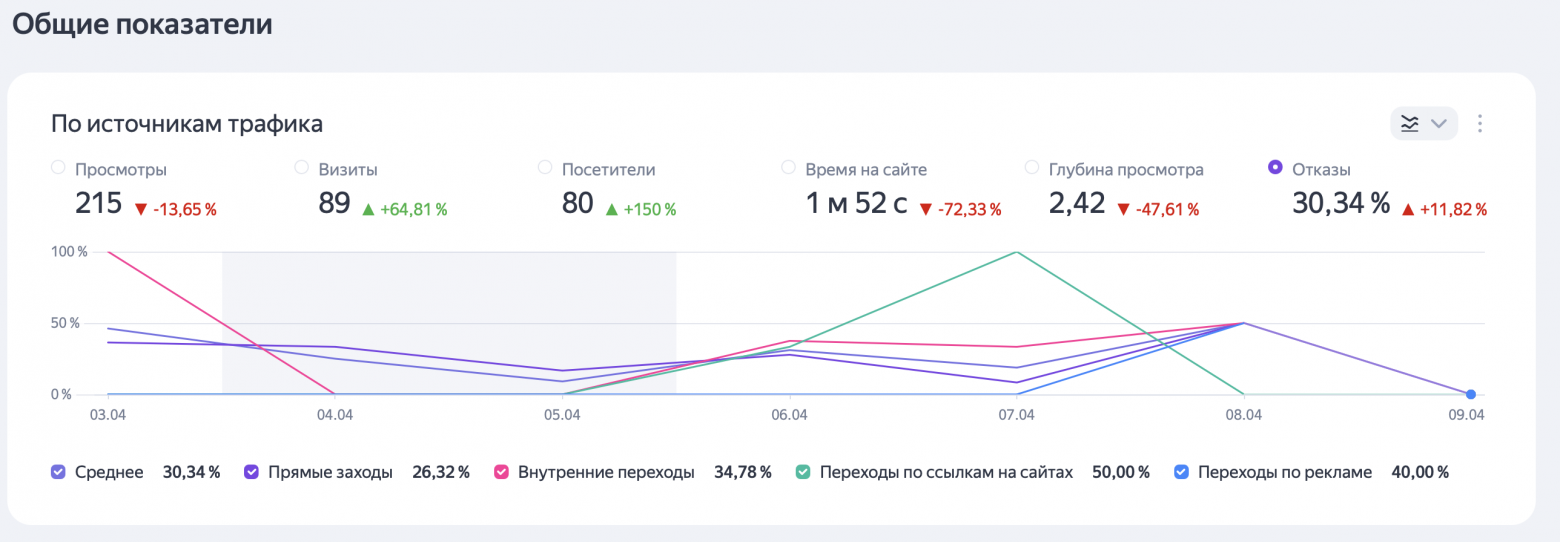Click the 80 Посетители value

point(578,204)
